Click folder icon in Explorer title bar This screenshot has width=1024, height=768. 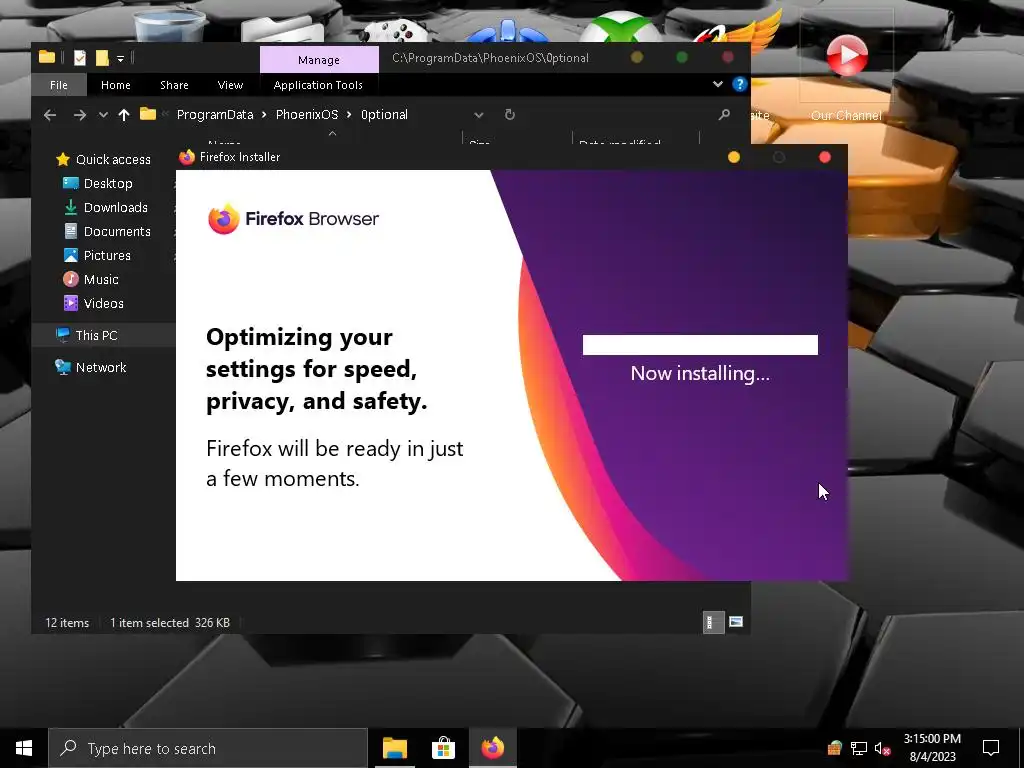click(x=46, y=57)
